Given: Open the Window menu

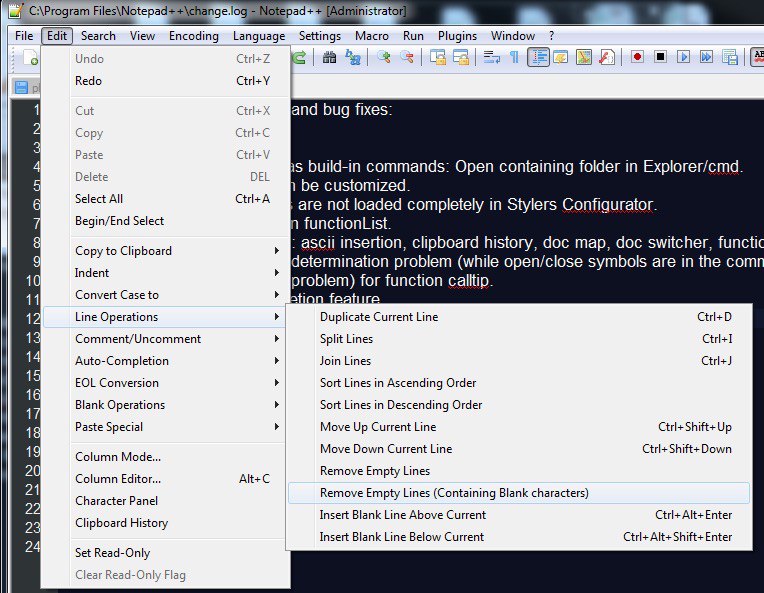Looking at the screenshot, I should point(513,36).
